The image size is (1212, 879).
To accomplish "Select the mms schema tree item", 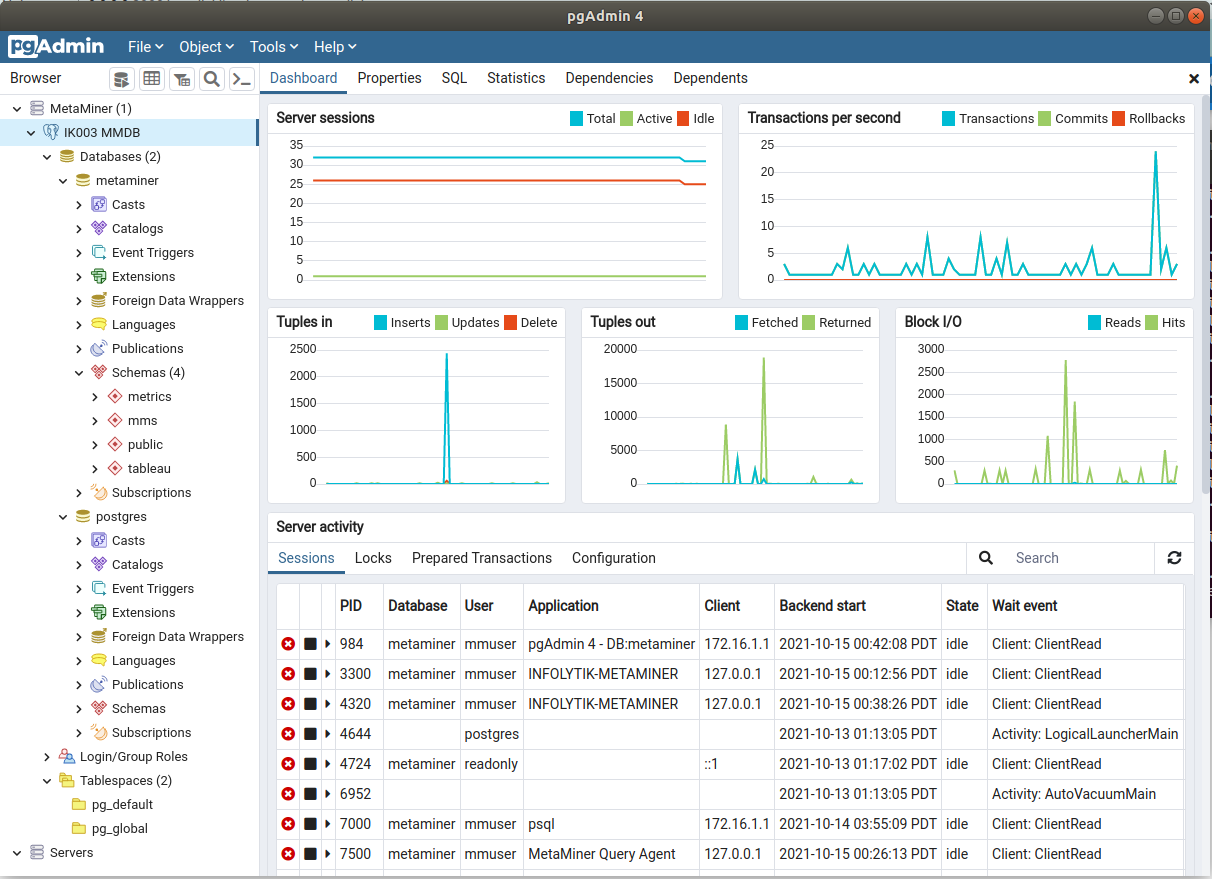I will tap(142, 421).
